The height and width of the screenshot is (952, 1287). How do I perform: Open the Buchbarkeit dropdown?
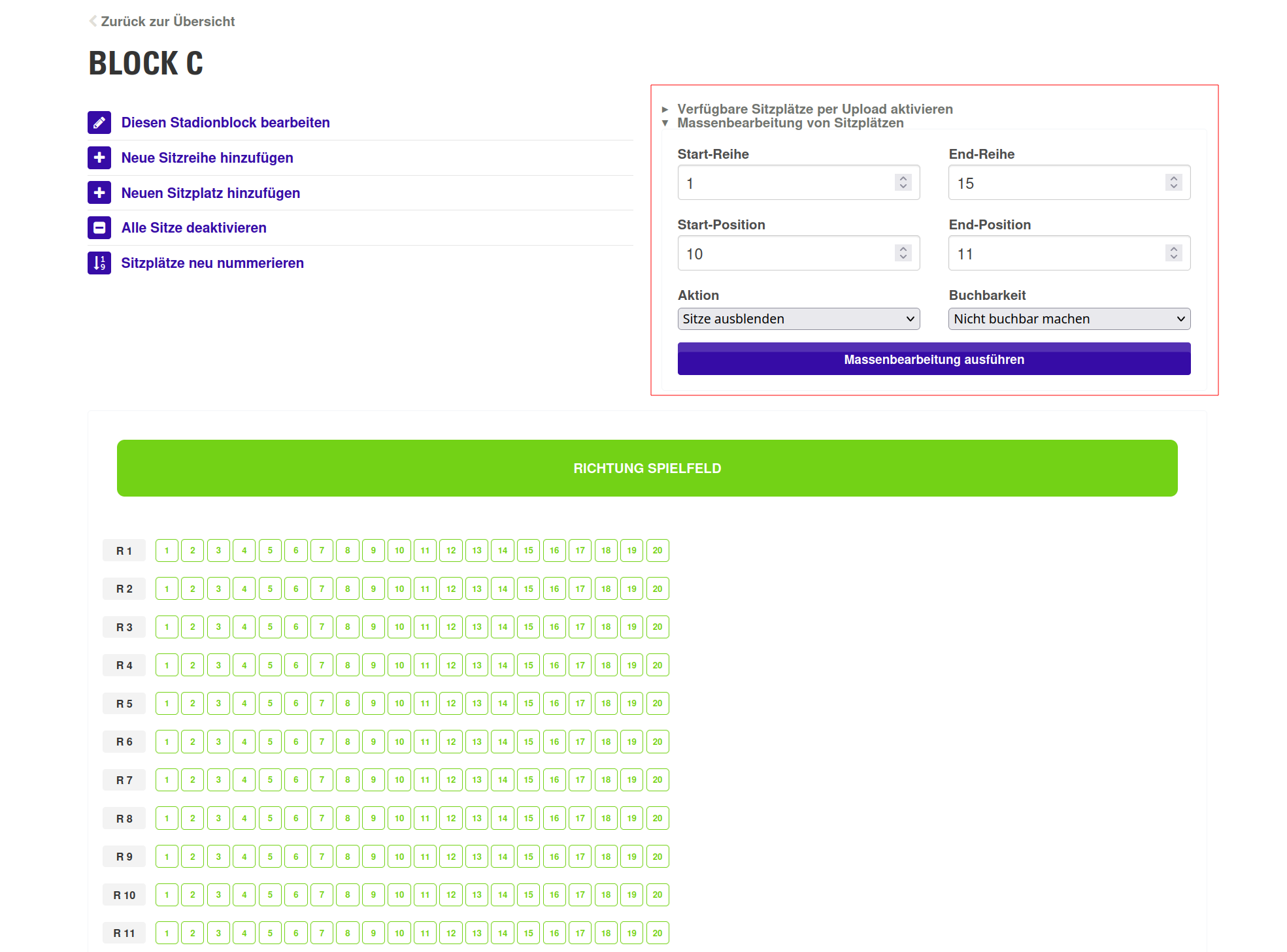coord(1069,319)
